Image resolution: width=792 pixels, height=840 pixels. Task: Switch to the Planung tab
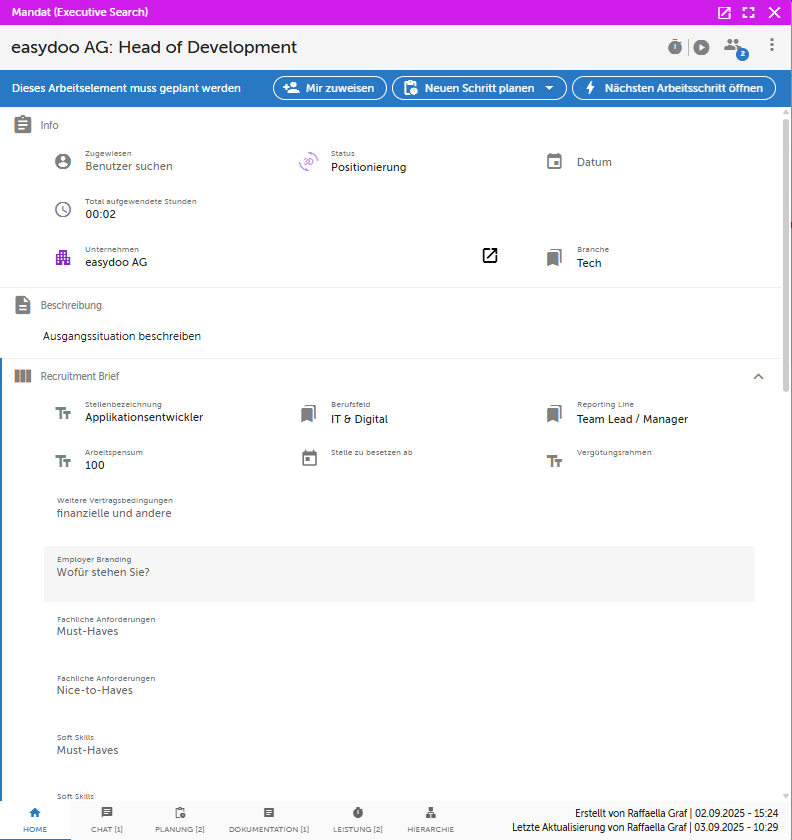click(x=180, y=819)
